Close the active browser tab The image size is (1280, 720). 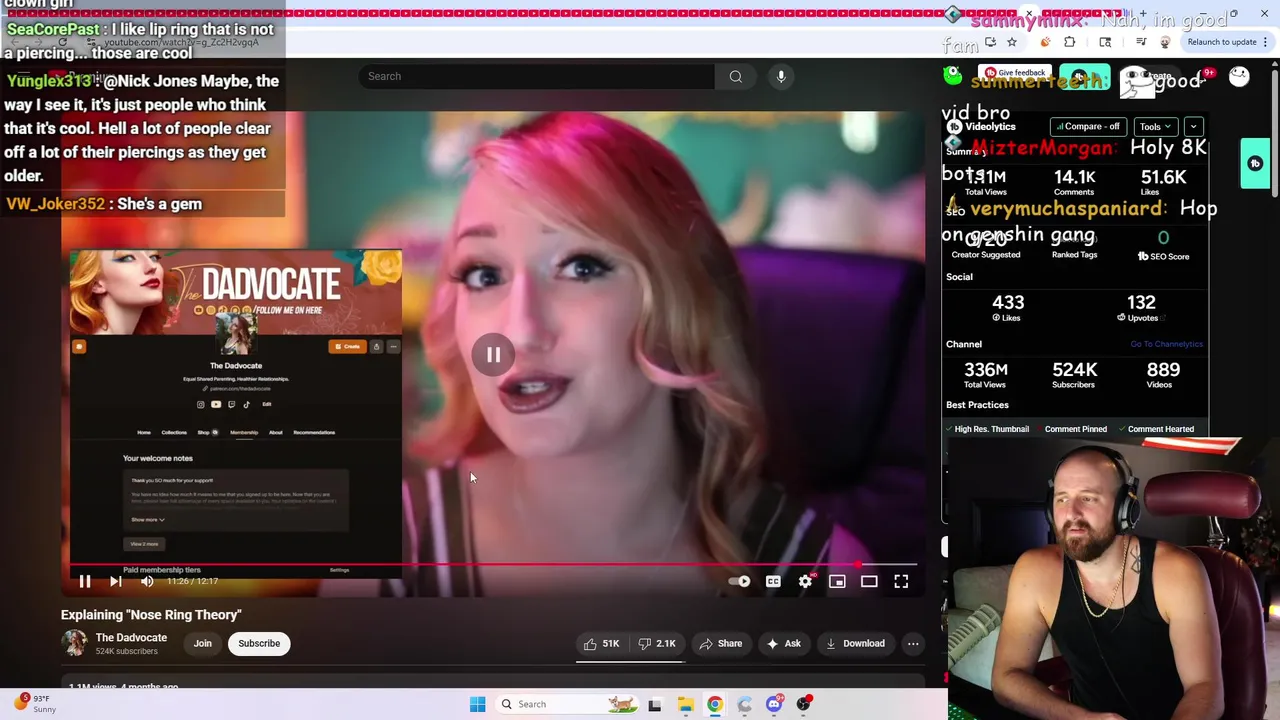pos(1029,14)
